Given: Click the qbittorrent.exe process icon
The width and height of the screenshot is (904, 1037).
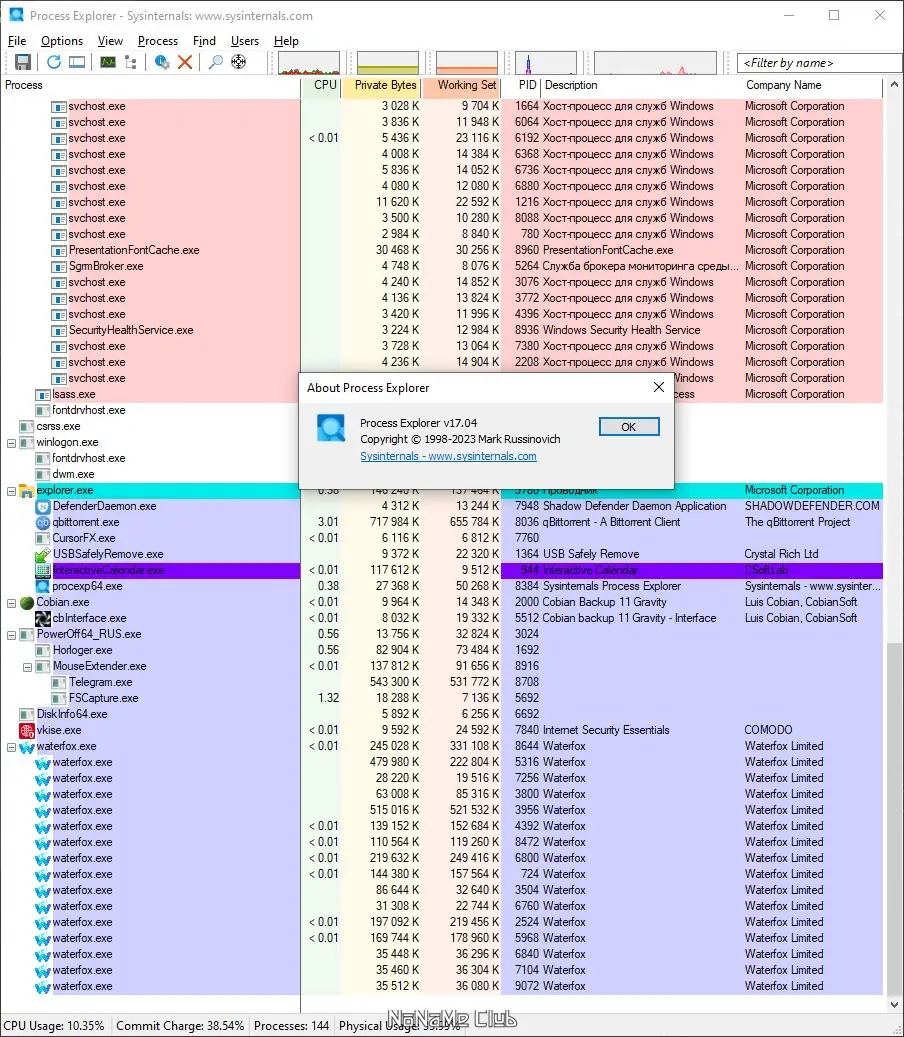Looking at the screenshot, I should 43,522.
